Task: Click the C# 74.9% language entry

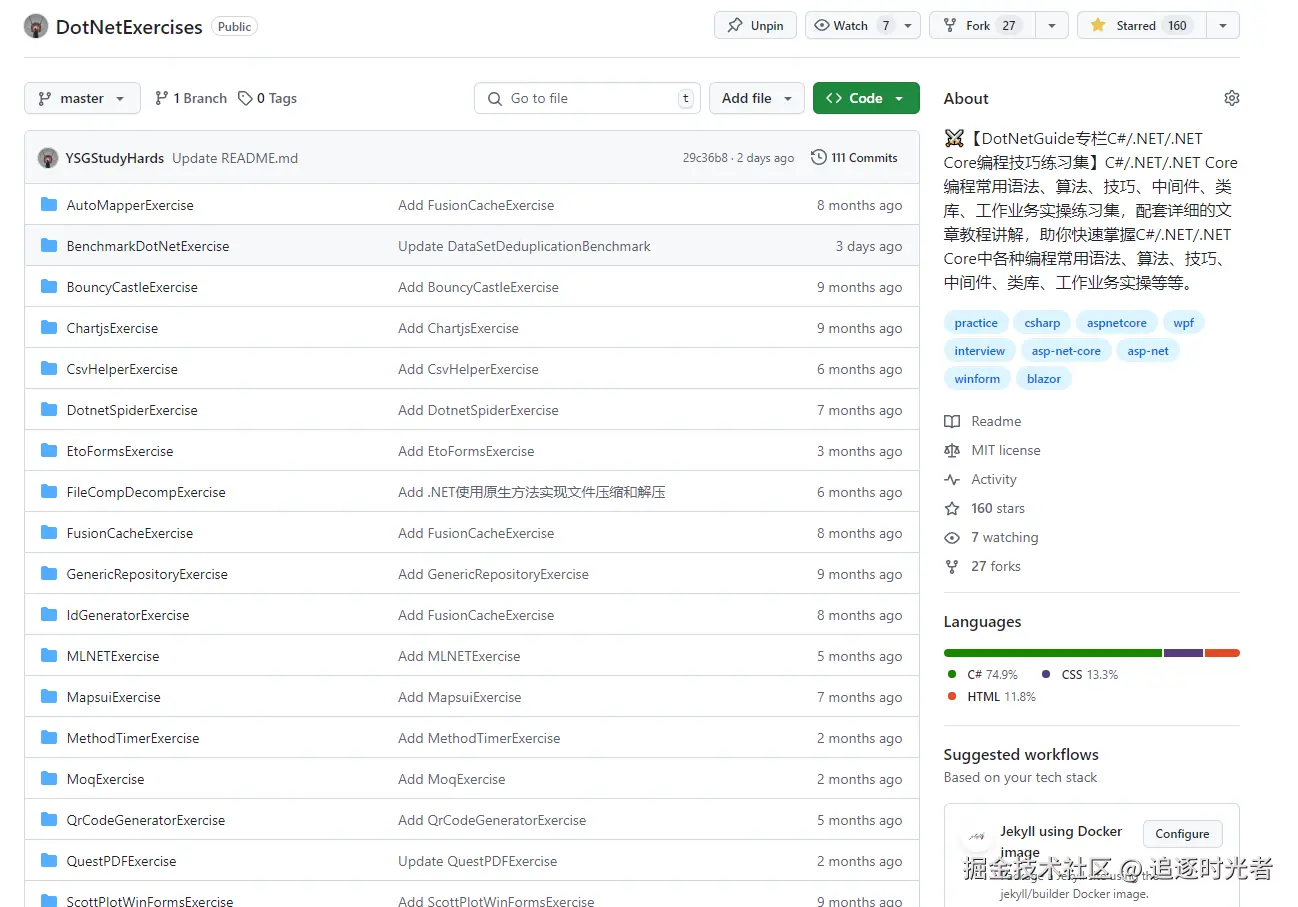Action: [983, 675]
